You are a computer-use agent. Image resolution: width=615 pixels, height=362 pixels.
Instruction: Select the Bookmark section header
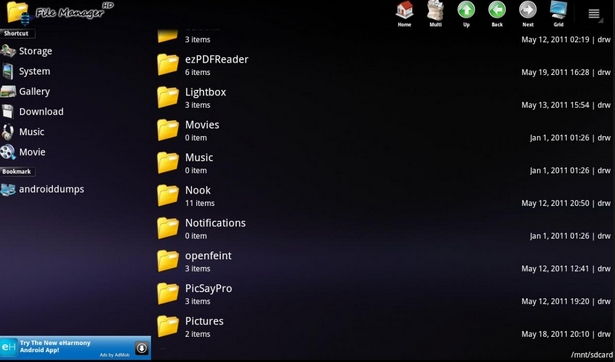(x=17, y=172)
